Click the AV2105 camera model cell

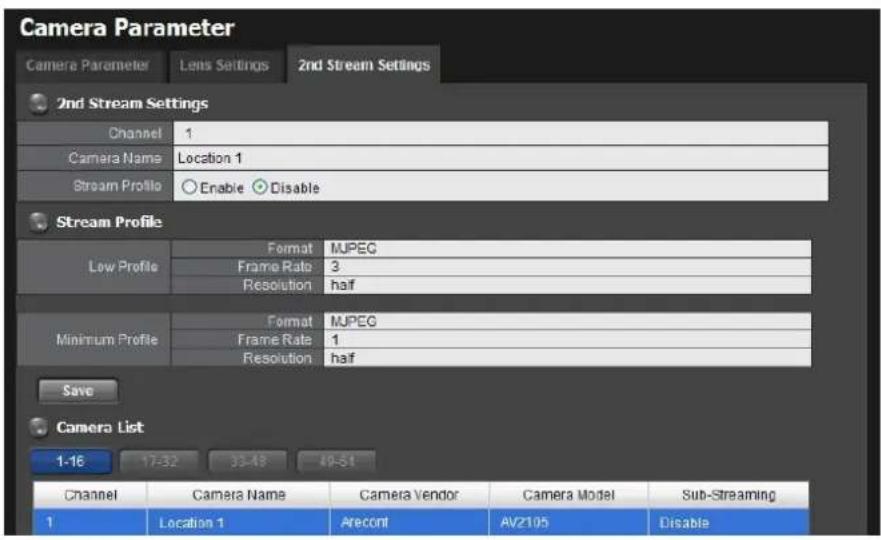[569, 523]
